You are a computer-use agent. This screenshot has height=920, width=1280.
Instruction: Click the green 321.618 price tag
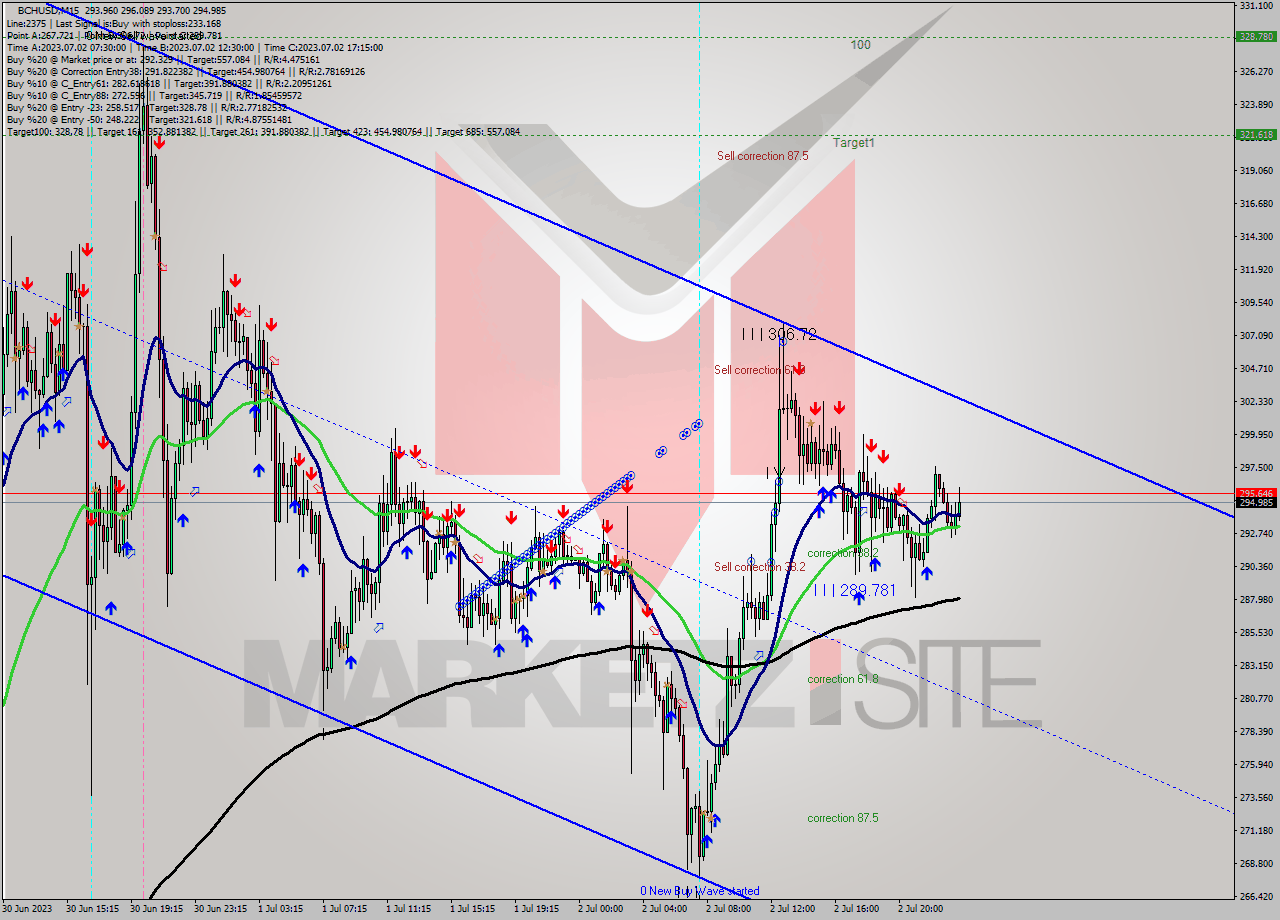click(x=1256, y=134)
